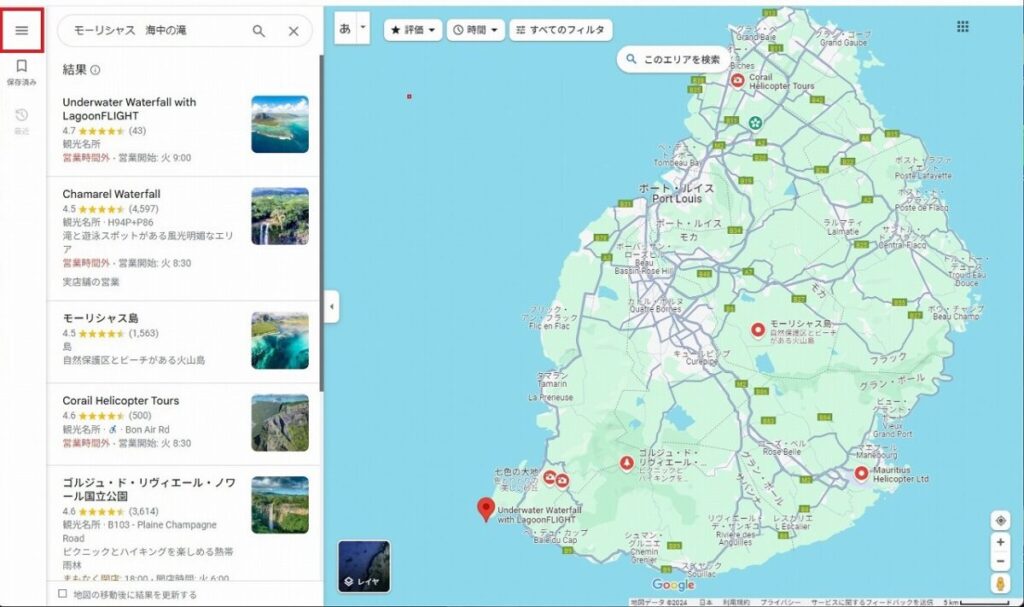Click the Google logo on the map
Screen dimensions: 1024x607
click(x=673, y=584)
